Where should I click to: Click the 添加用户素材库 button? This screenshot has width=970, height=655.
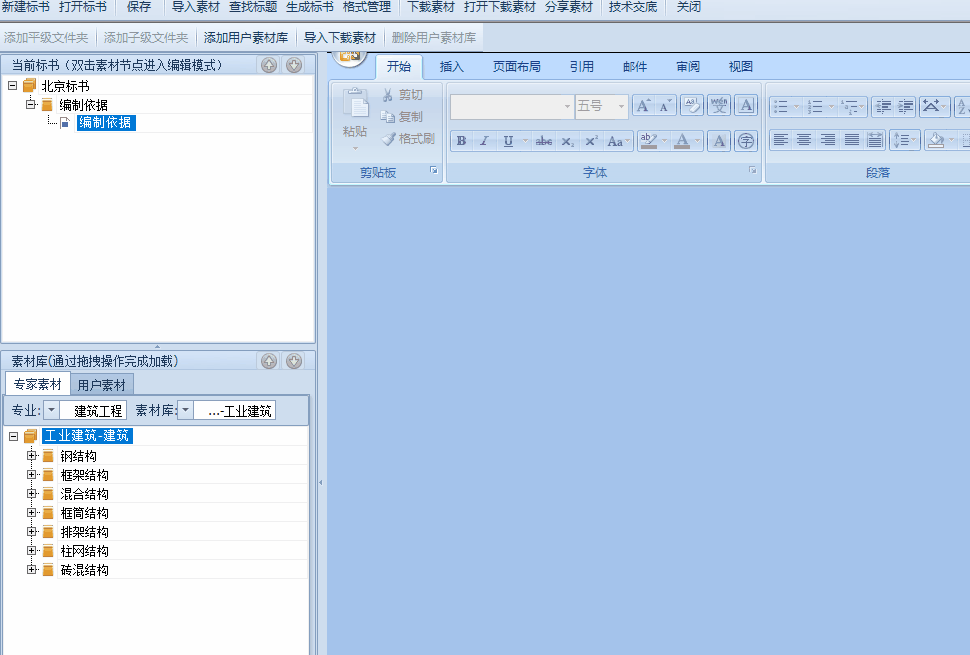[x=246, y=38]
